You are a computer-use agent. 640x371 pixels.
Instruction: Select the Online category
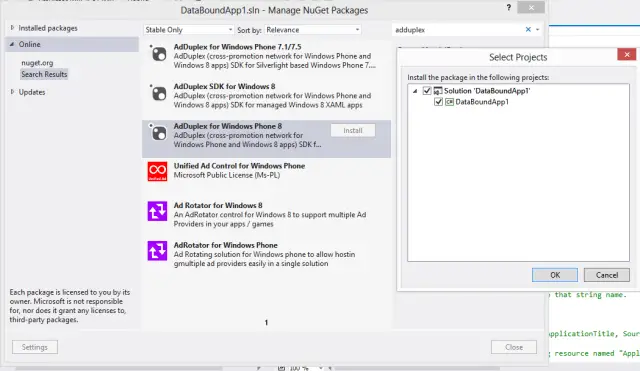point(72,44)
